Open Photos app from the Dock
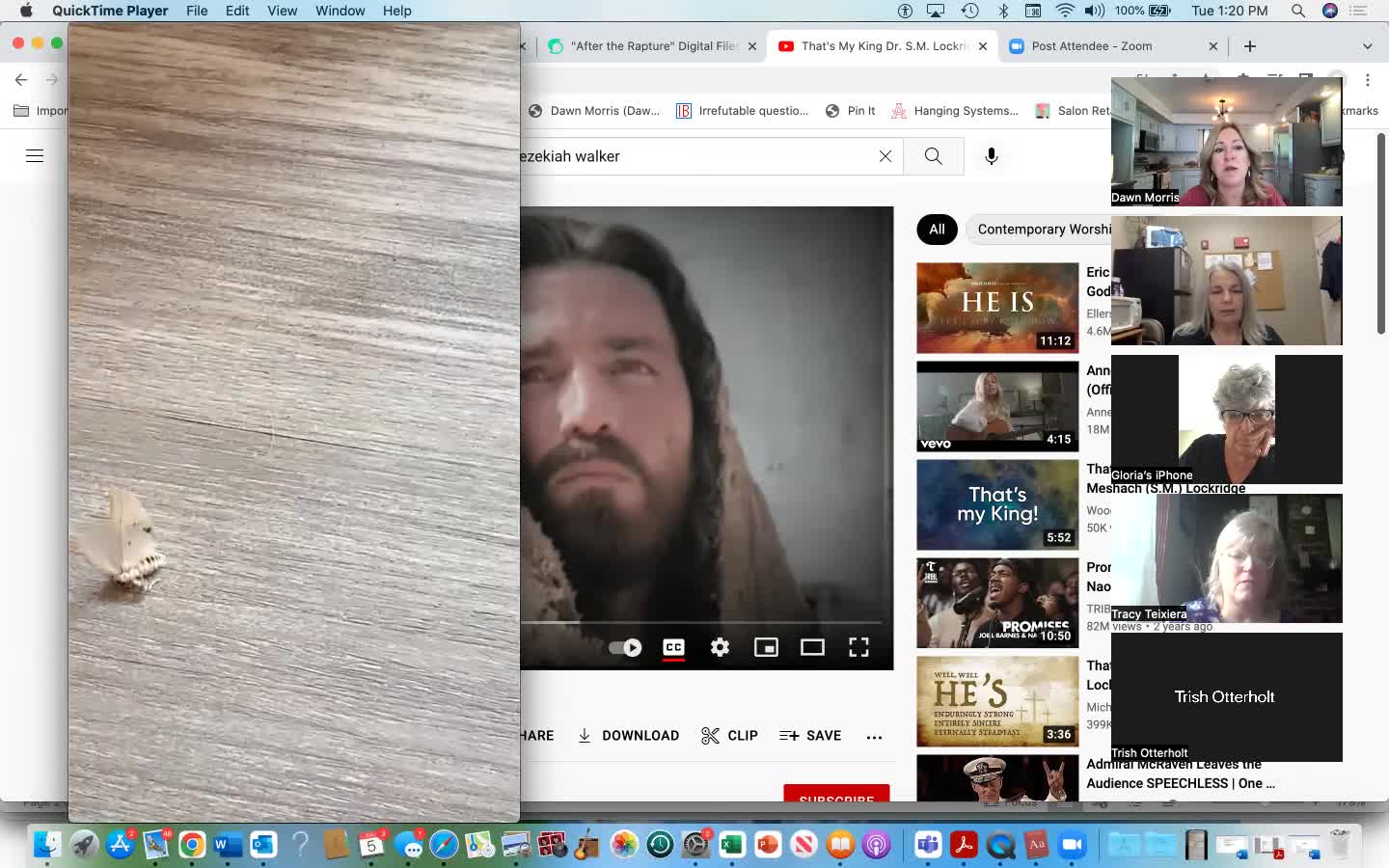 [x=624, y=845]
